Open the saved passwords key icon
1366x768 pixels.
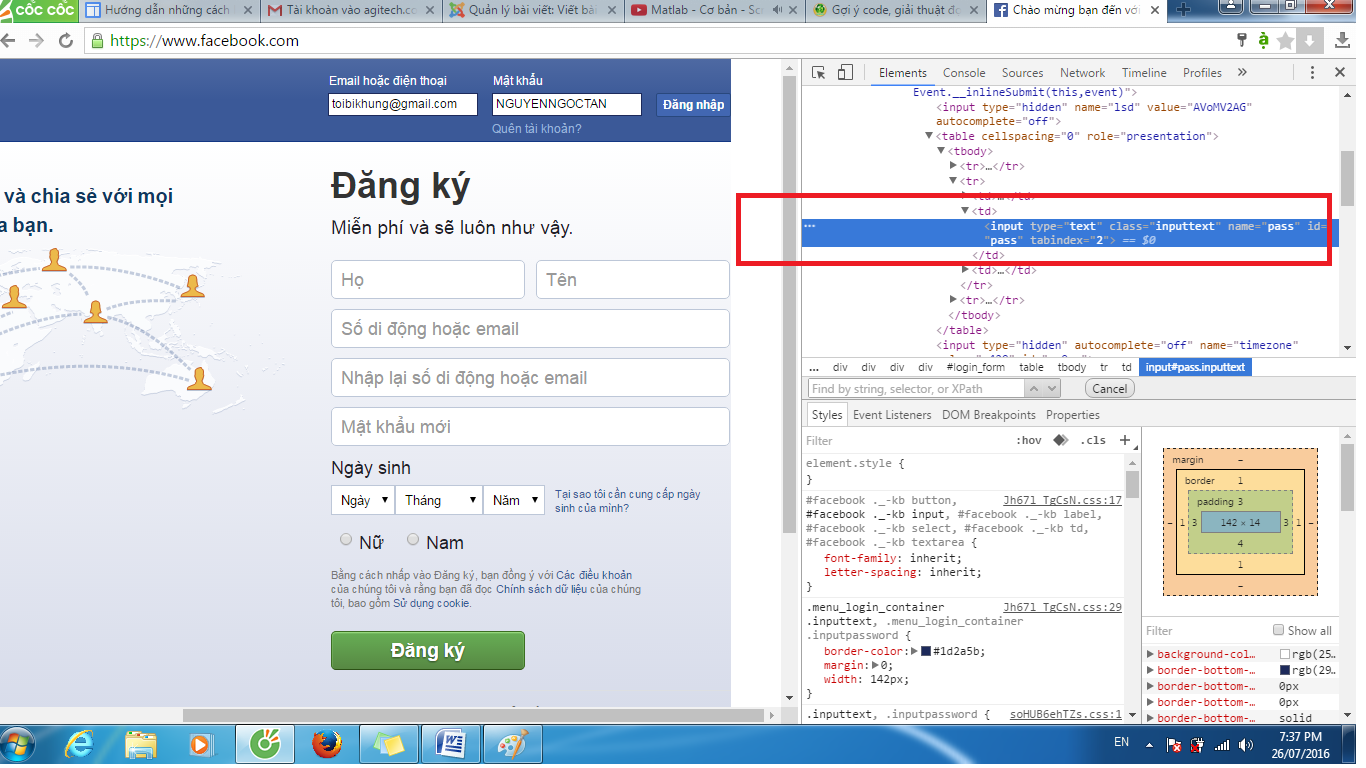[1242, 41]
